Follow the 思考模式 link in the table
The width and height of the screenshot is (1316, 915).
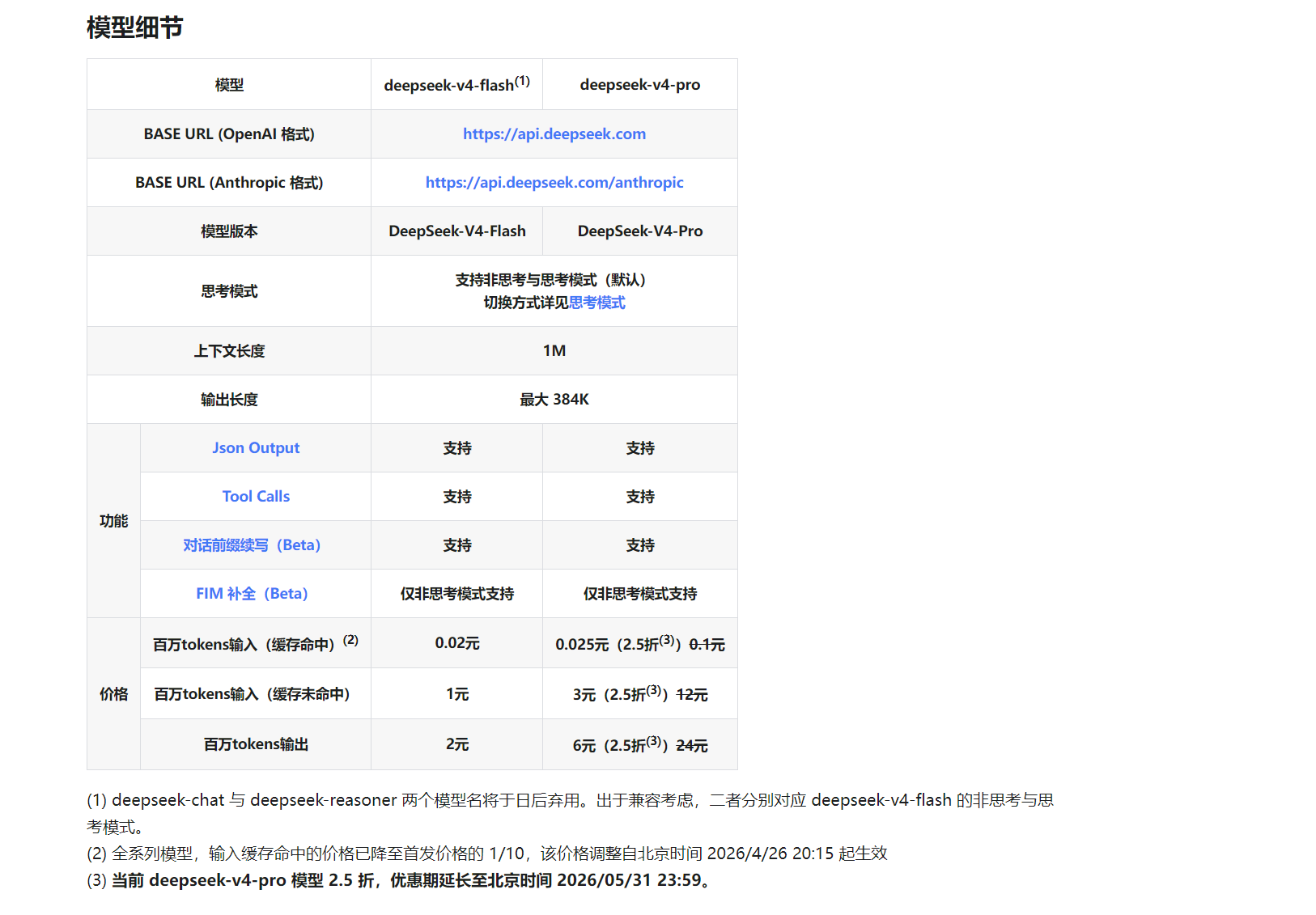[597, 303]
